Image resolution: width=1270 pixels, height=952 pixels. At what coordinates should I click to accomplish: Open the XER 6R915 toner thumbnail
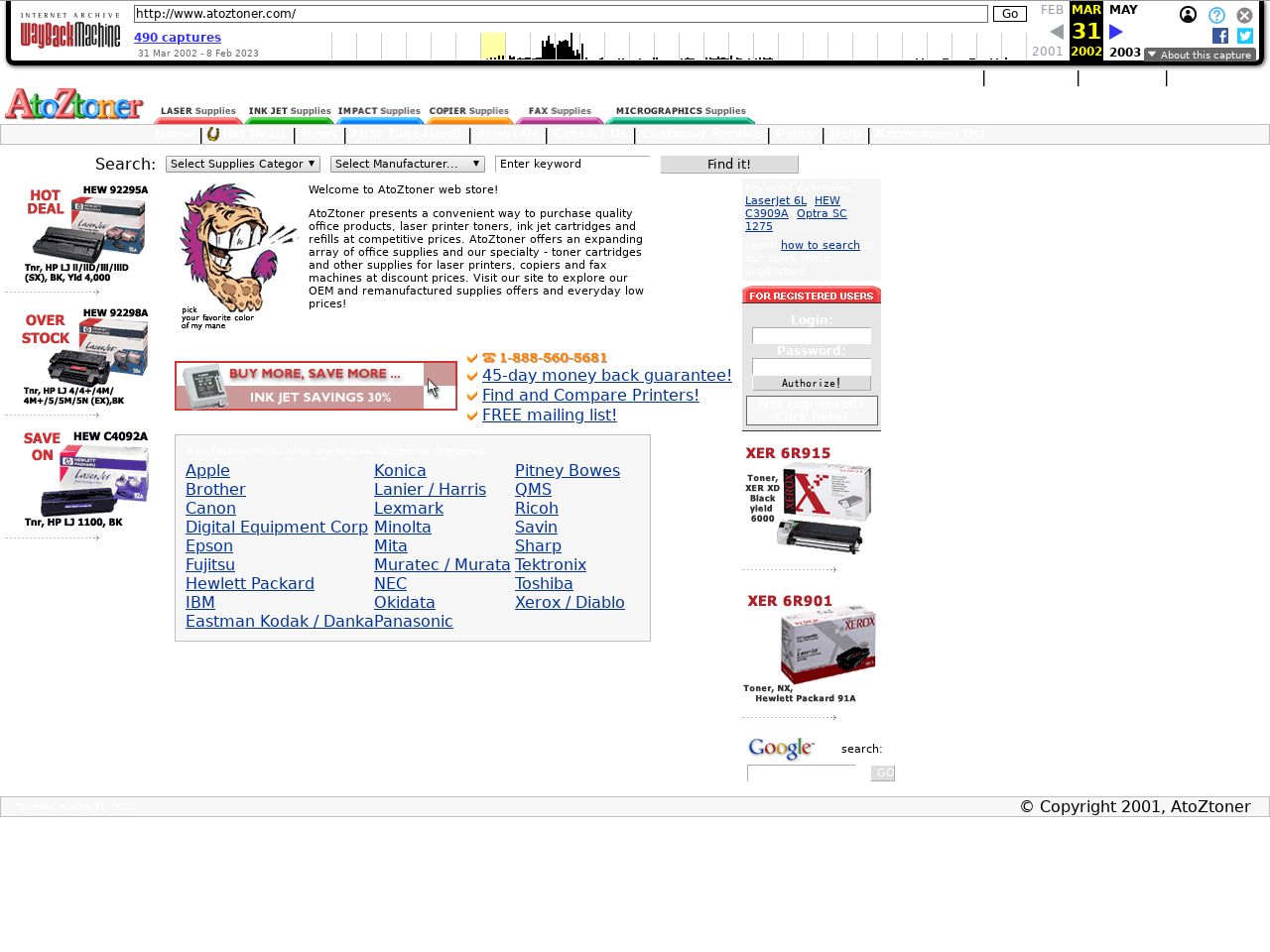tap(811, 502)
